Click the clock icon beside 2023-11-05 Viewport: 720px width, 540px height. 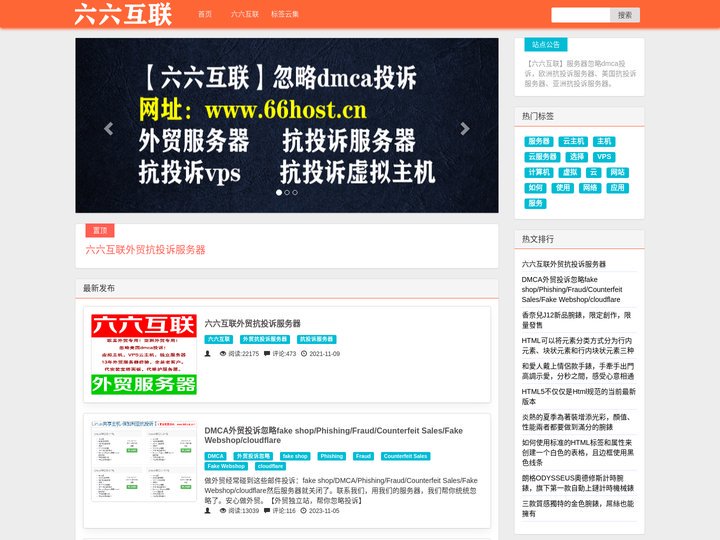coord(304,511)
